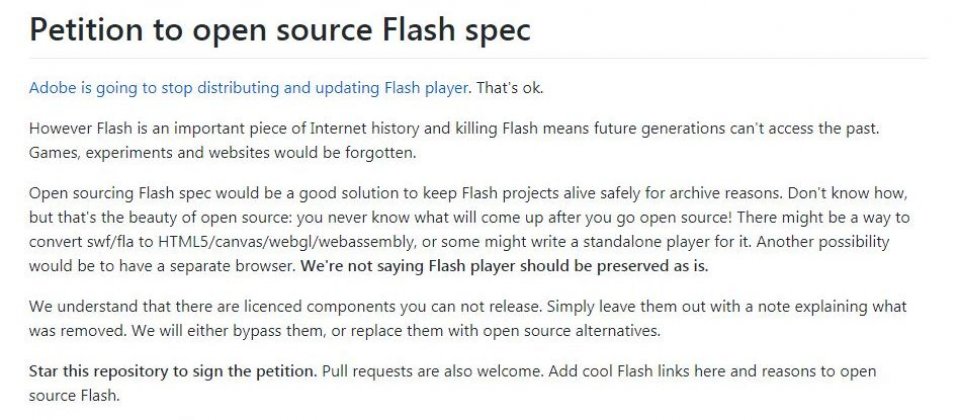Viewport: 960px width, 420px height.
Task: Click the "Petition to open source Flash spec" heading
Action: click(280, 30)
